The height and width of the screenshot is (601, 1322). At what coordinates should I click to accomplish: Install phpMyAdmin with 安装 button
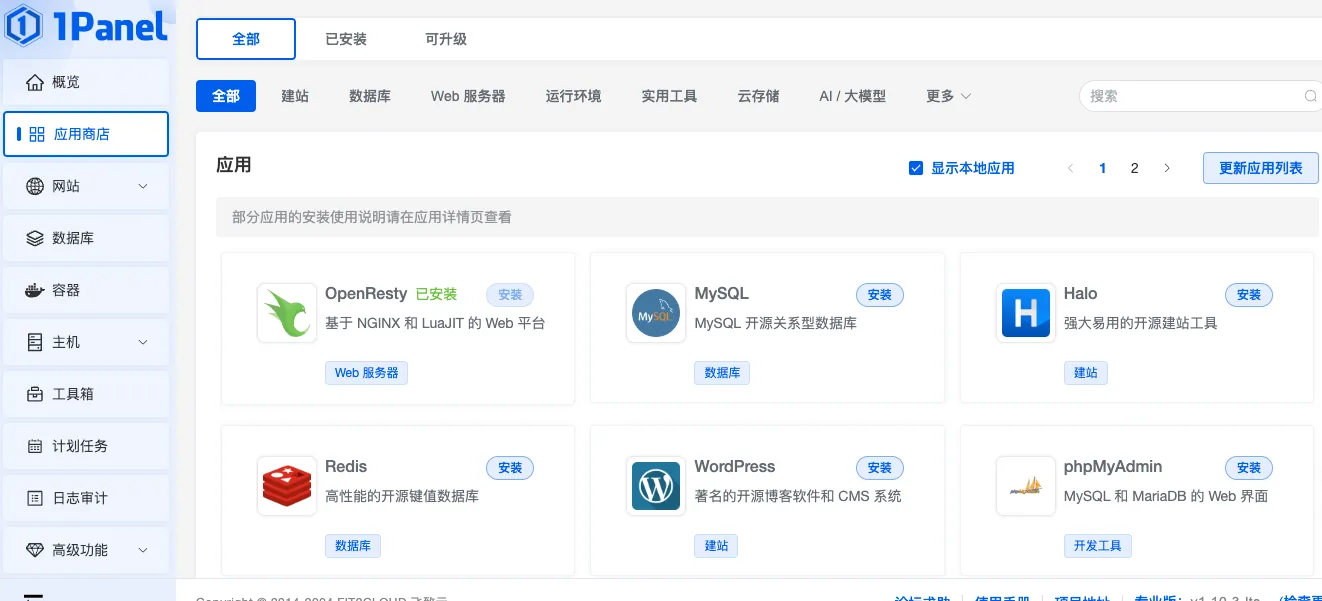[1249, 468]
